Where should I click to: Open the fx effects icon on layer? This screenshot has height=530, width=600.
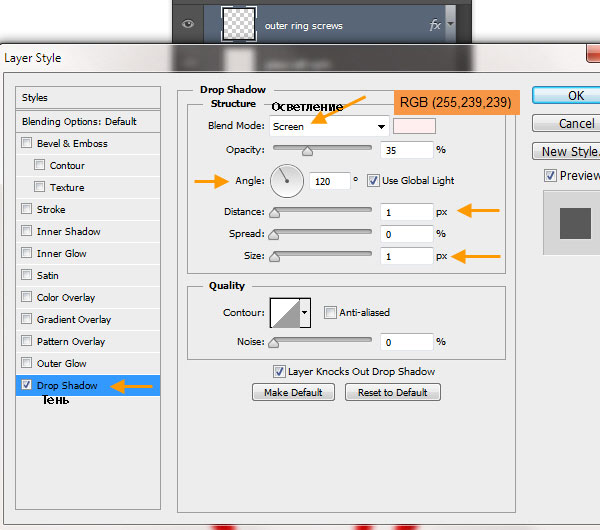(435, 25)
